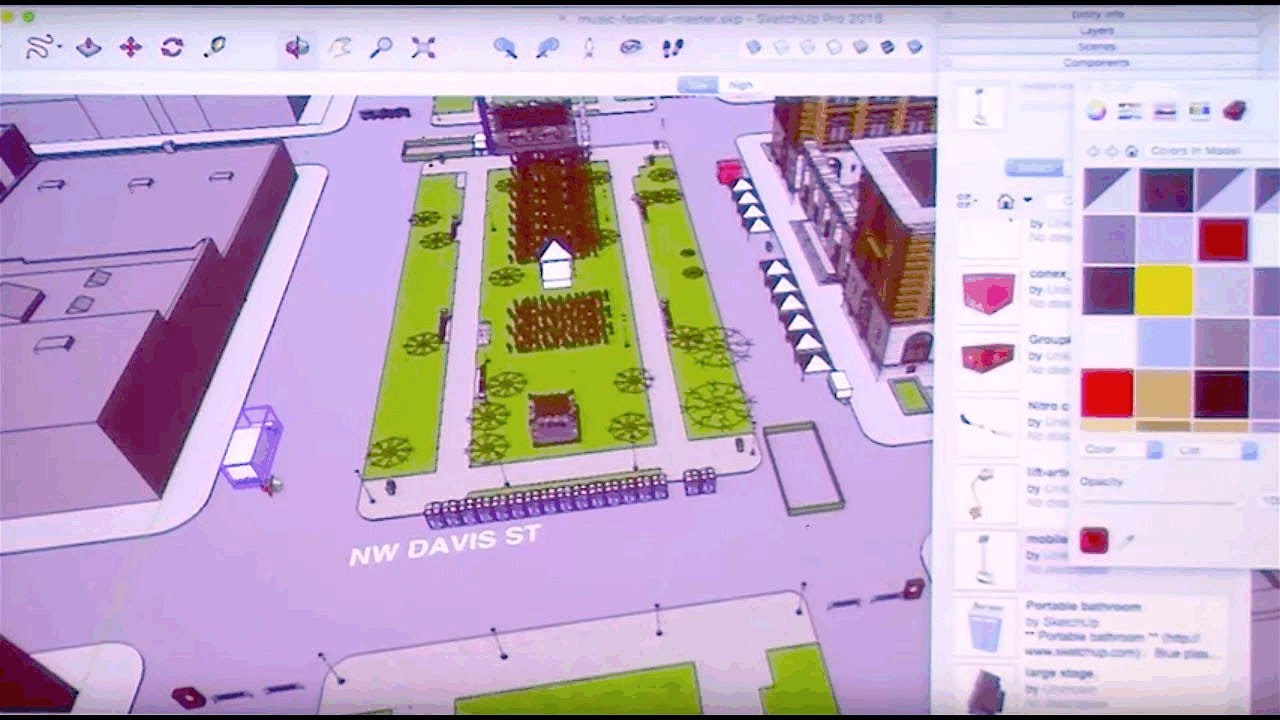Viewport: 1280px width, 720px height.
Task: Open the Colors In Model list dropdown
Action: [1209, 151]
